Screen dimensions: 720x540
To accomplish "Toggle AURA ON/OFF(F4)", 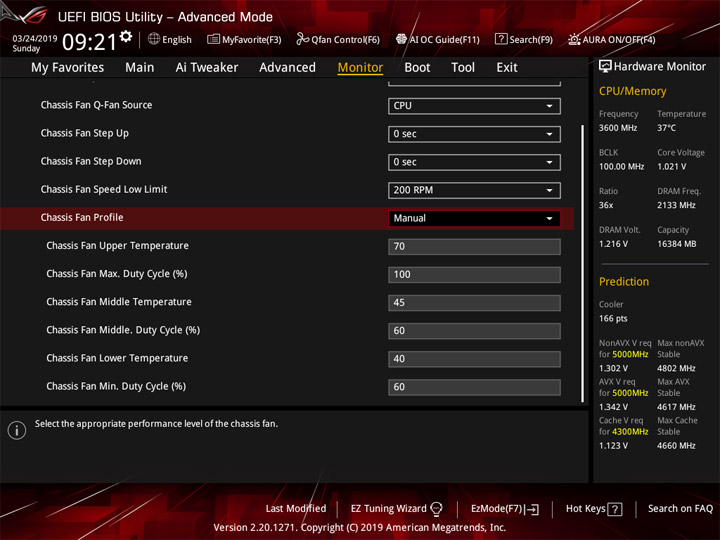I will point(612,39).
